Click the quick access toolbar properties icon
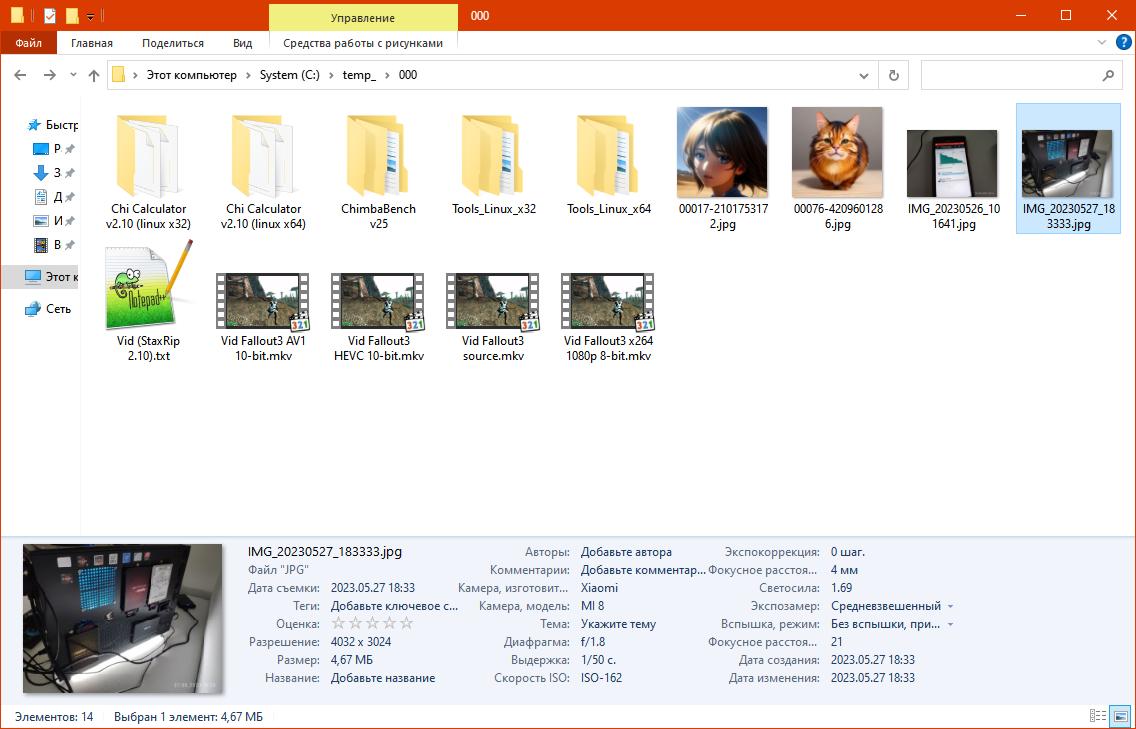Viewport: 1136px width, 729px height. (49, 15)
